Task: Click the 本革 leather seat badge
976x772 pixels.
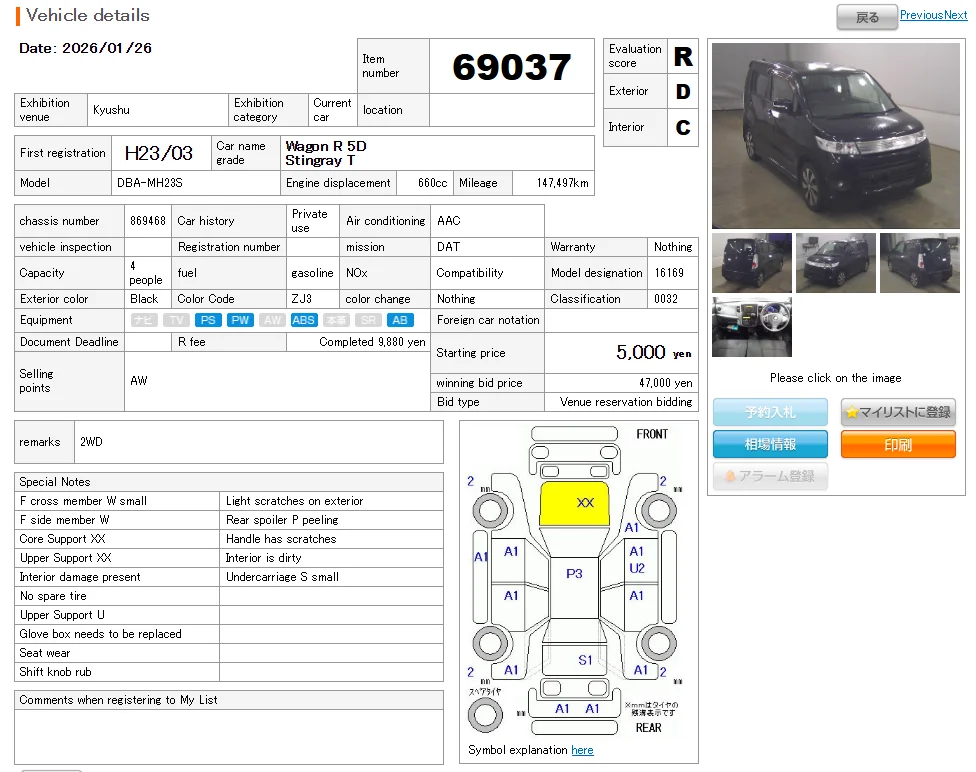Action: pos(336,320)
